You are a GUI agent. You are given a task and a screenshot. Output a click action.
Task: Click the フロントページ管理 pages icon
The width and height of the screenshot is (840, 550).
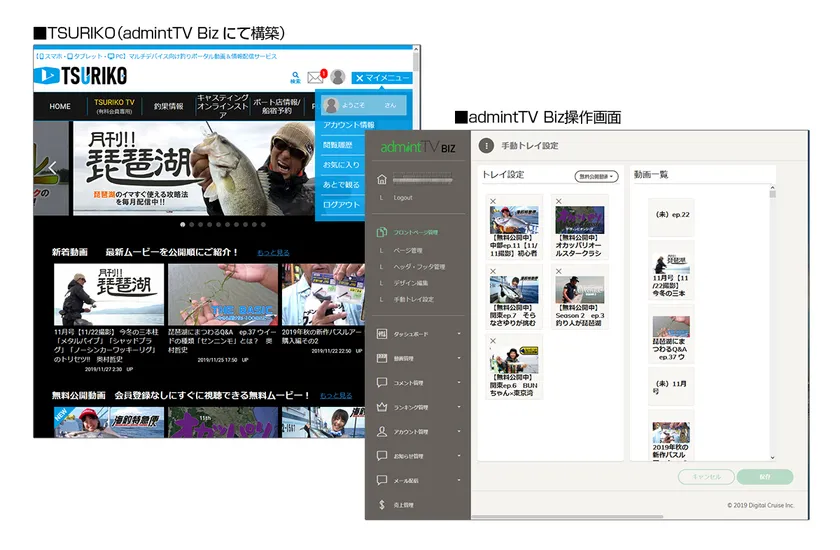coord(381,232)
